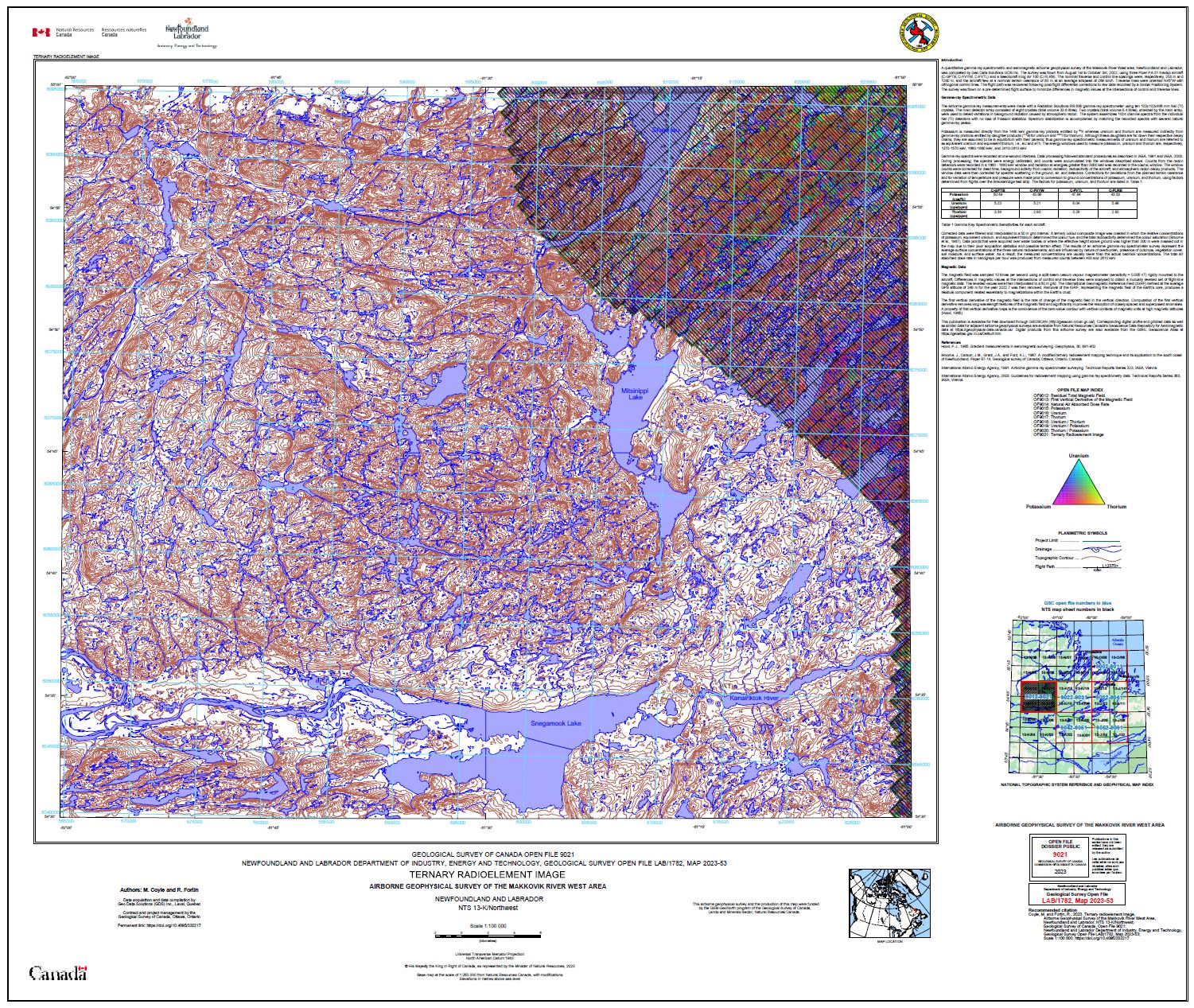Click the Uranium label above the triangle
1194x1008 pixels.
tap(1078, 457)
